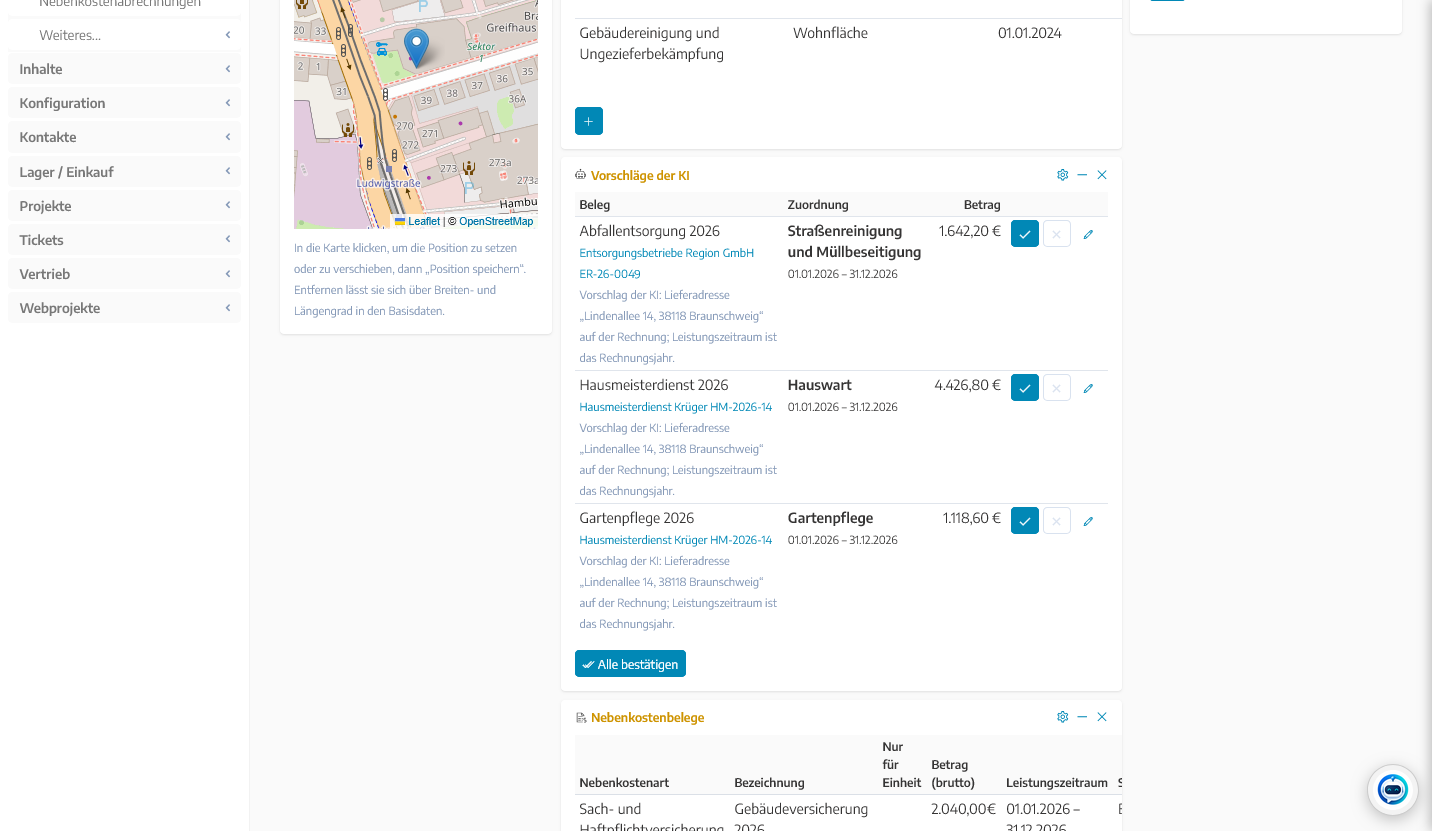The image size is (1432, 831).
Task: Close the Vorschläge der KI panel
Action: pos(1102,175)
